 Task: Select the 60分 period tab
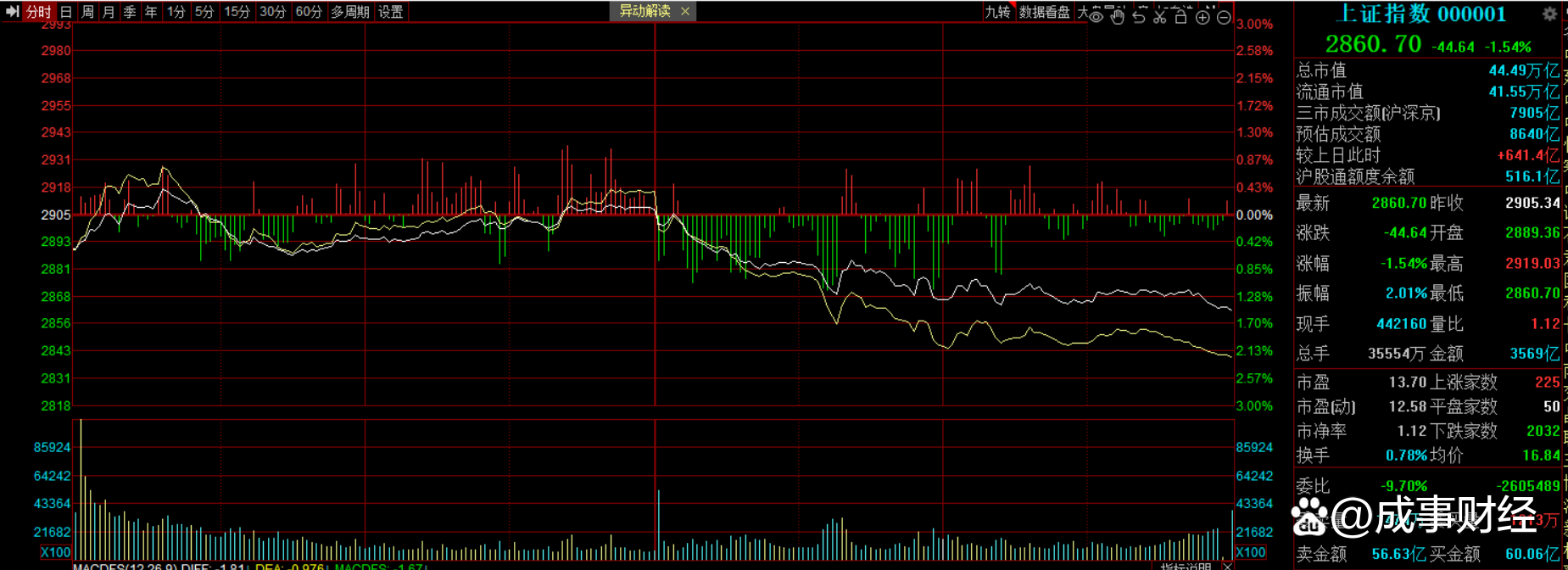pos(309,12)
